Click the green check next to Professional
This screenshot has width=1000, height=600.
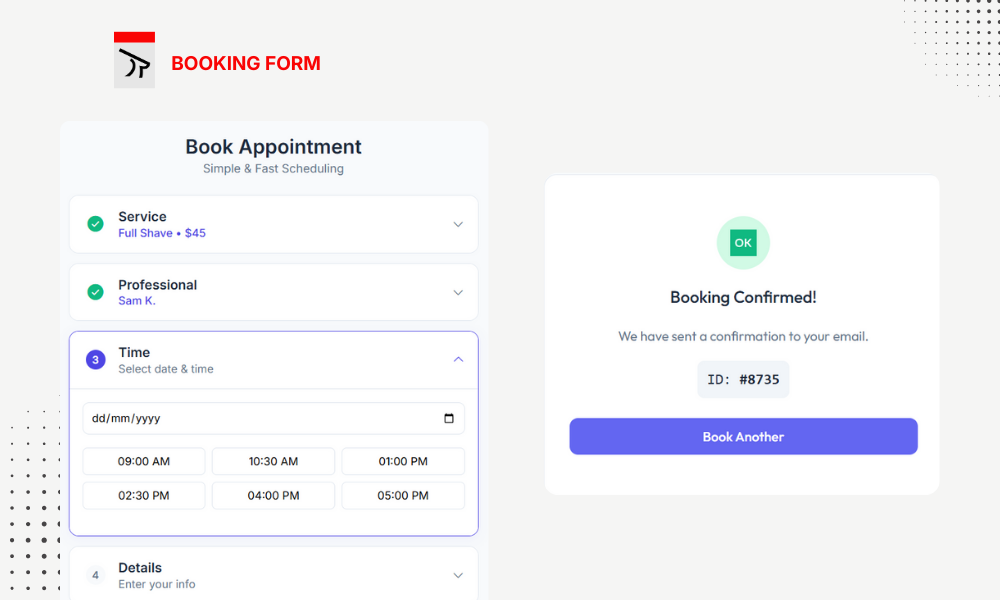click(95, 292)
